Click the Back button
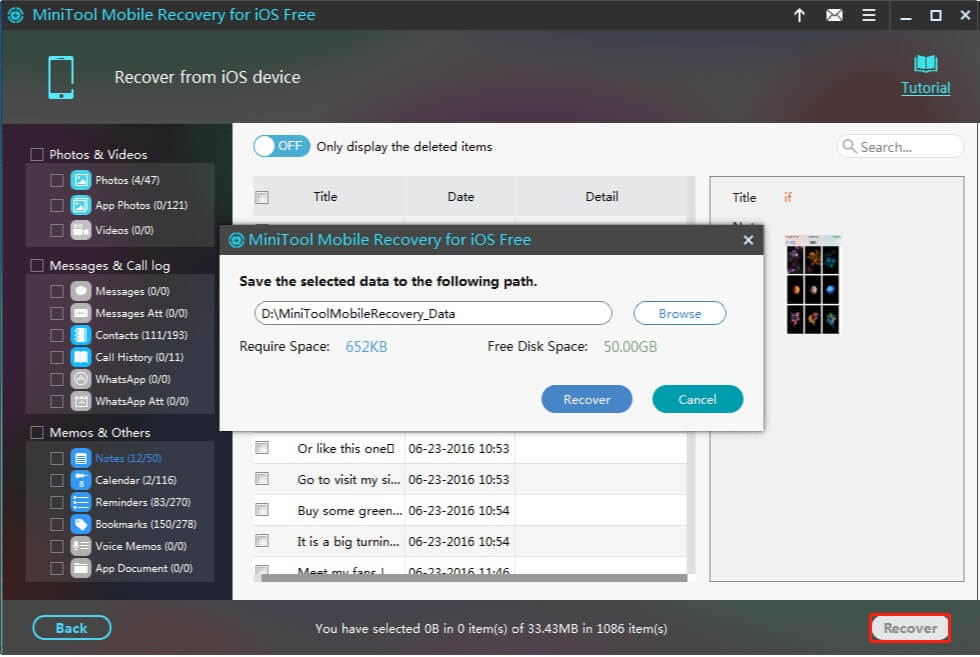 click(x=72, y=628)
